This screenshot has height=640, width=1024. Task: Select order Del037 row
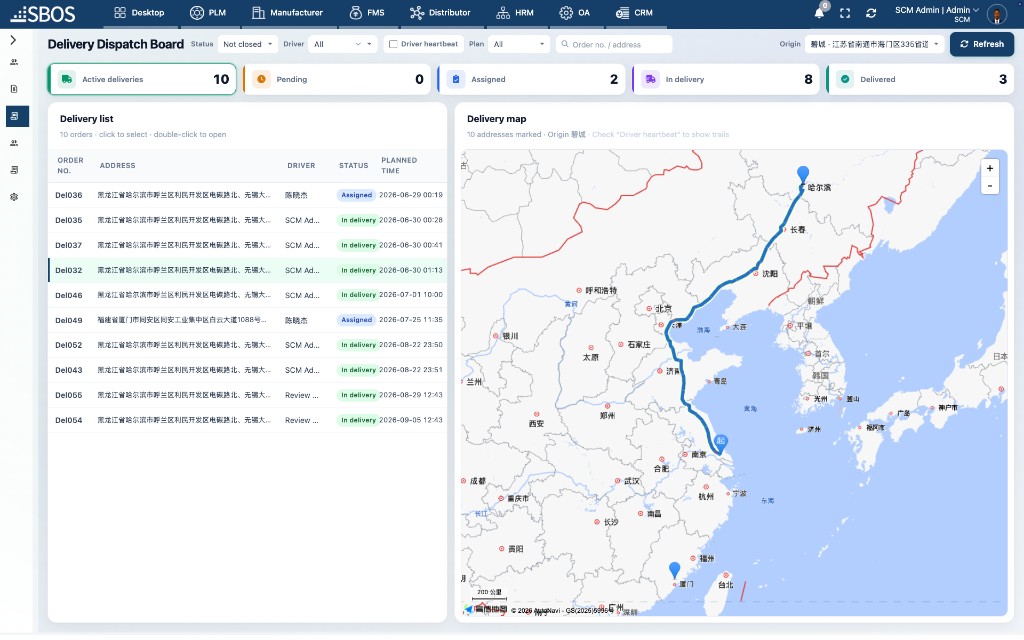(x=248, y=245)
